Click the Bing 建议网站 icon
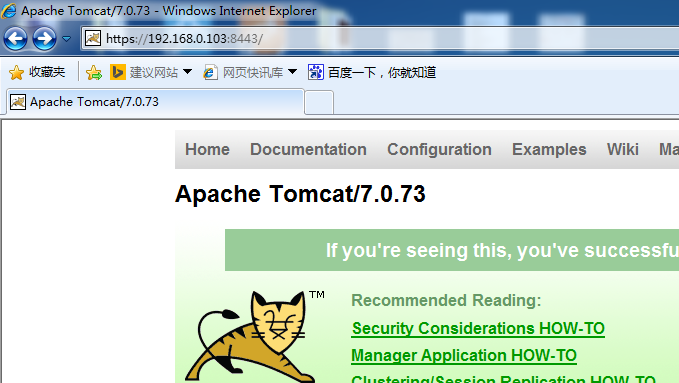This screenshot has width=679, height=383. [117, 72]
